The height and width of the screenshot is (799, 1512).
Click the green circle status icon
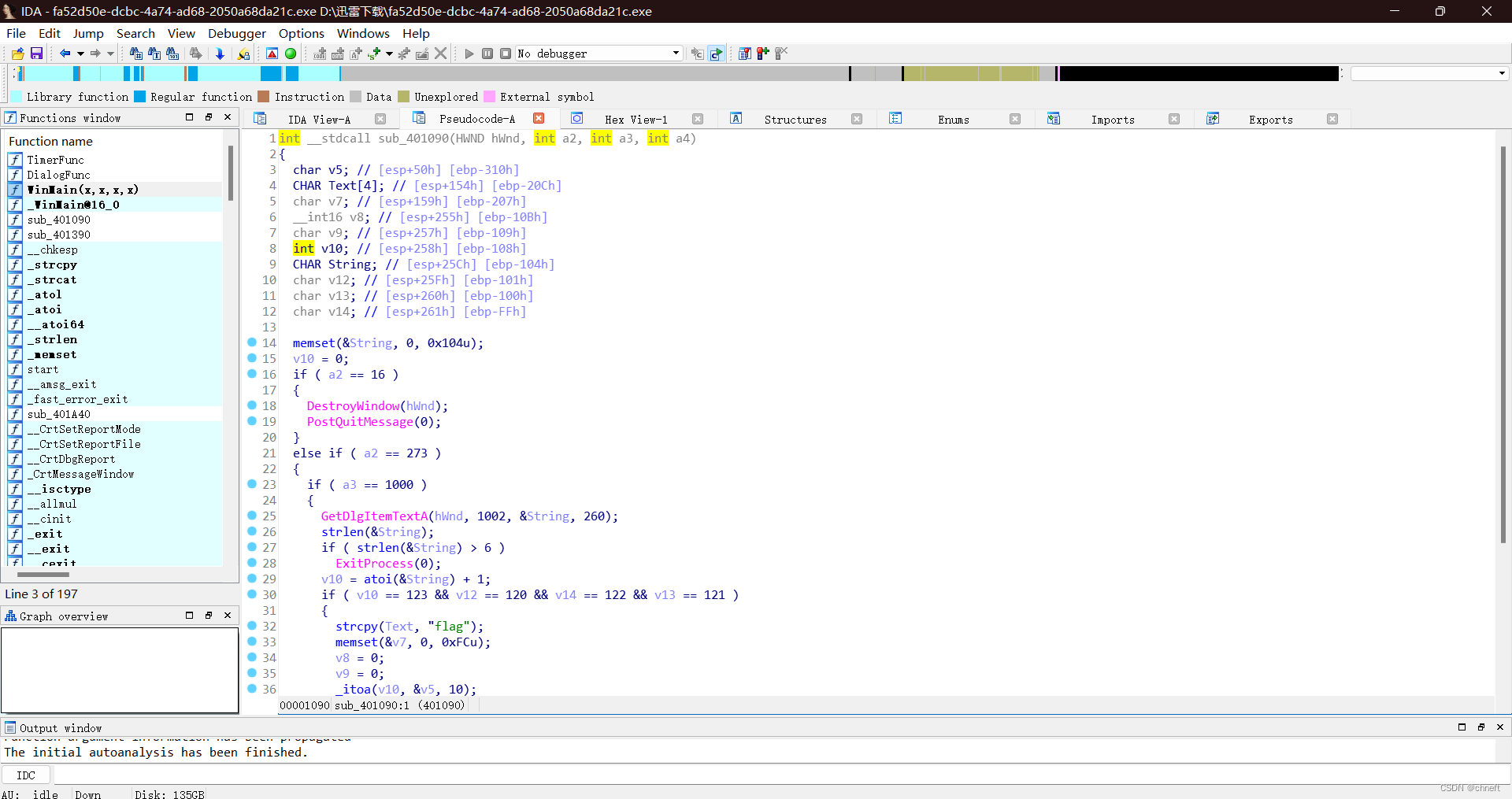coord(291,54)
